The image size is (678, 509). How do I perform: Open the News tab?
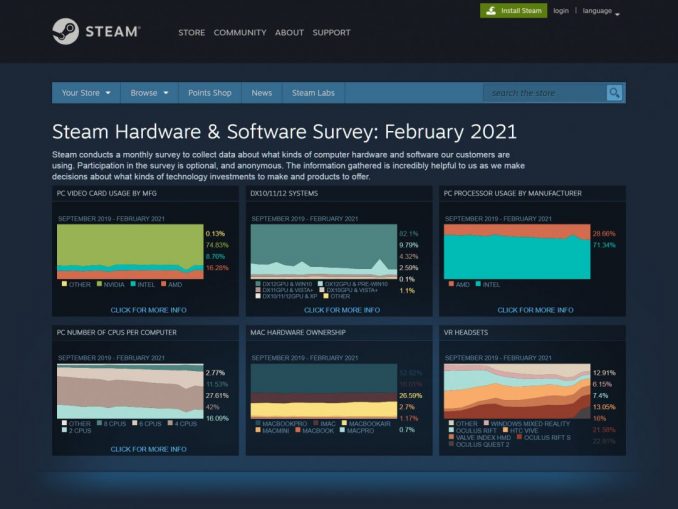262,93
